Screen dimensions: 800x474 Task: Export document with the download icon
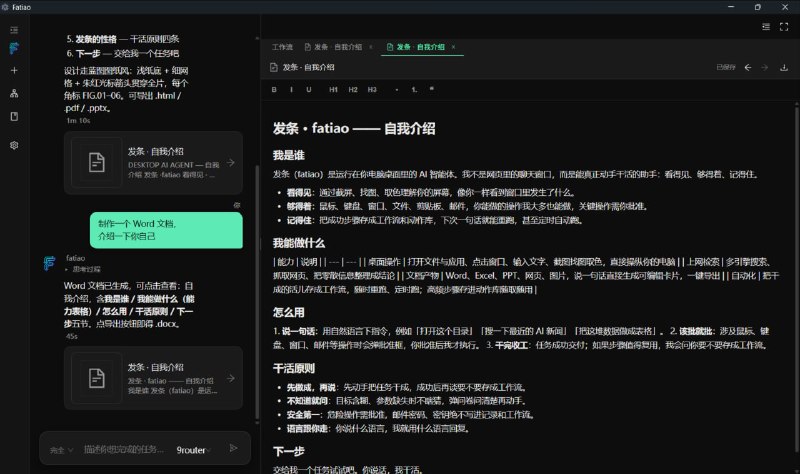pyautogui.click(x=784, y=67)
